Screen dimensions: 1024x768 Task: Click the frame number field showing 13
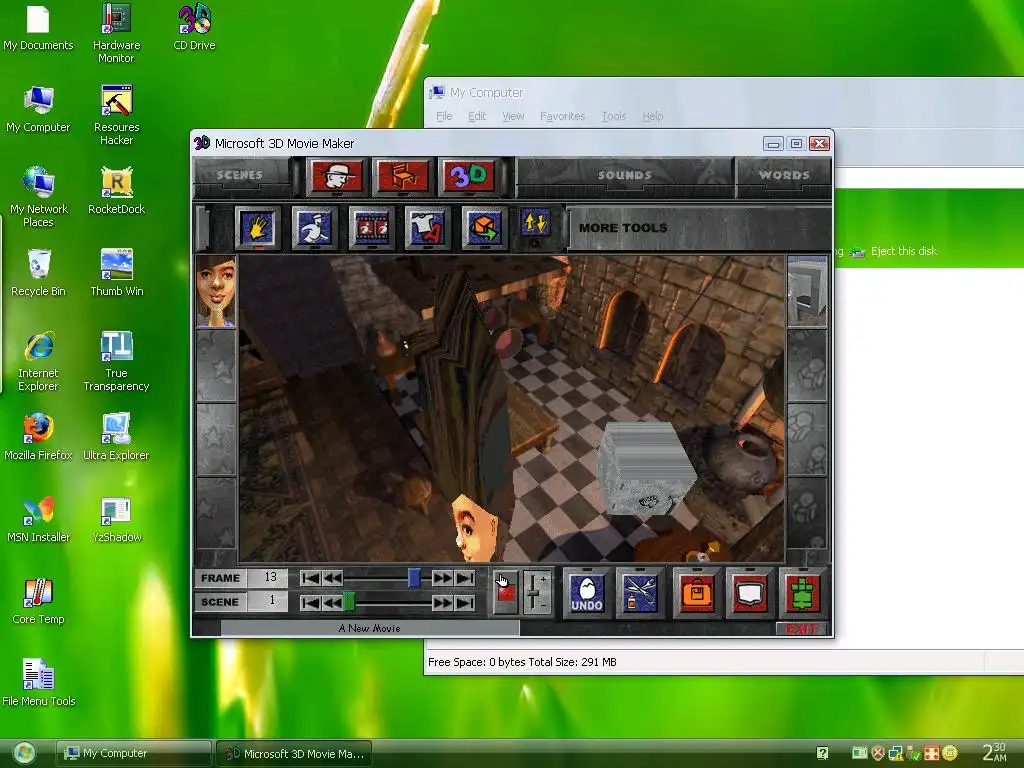tap(268, 578)
